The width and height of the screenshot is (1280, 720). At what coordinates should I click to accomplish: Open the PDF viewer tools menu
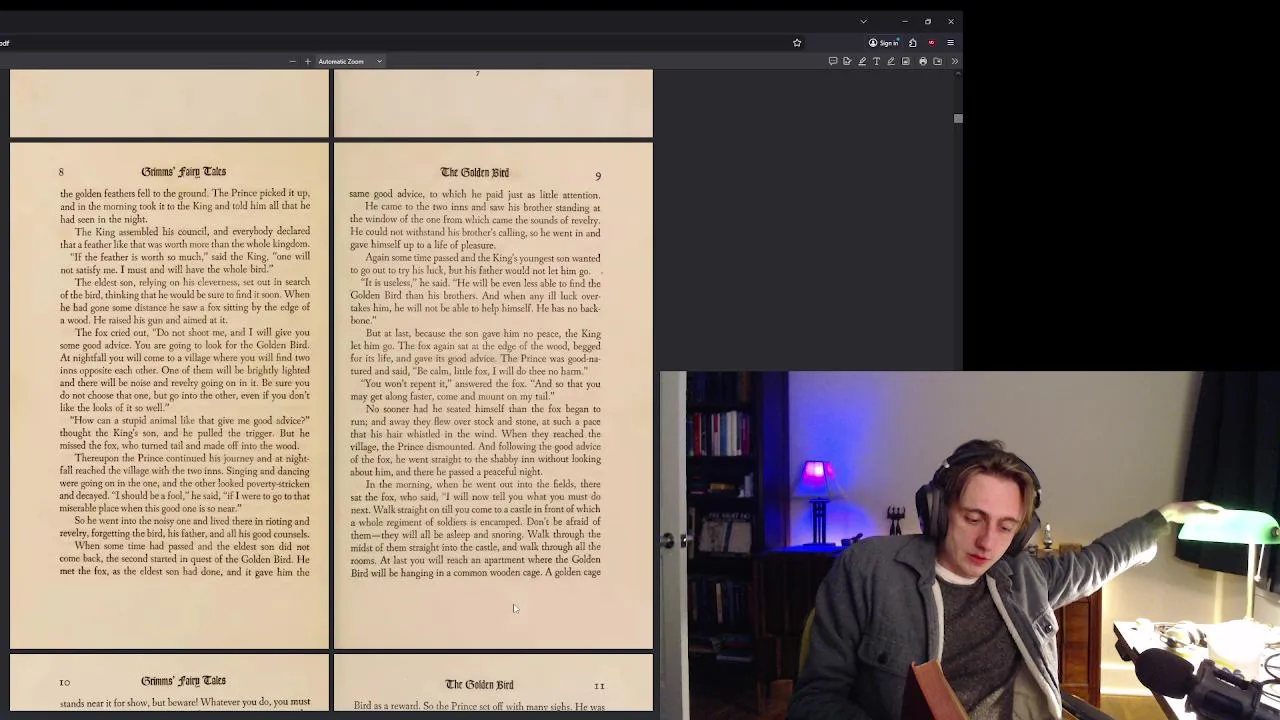pos(954,61)
